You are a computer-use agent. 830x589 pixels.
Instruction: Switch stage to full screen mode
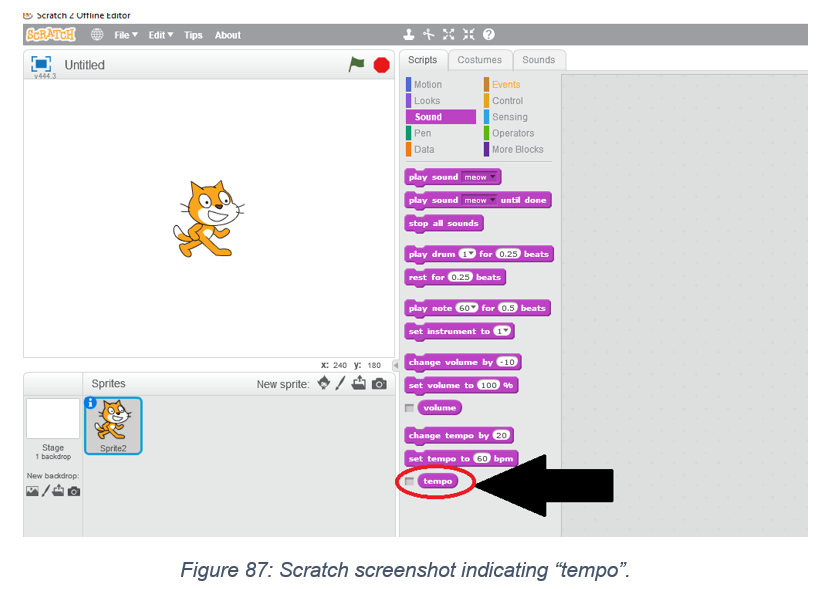pyautogui.click(x=41, y=64)
